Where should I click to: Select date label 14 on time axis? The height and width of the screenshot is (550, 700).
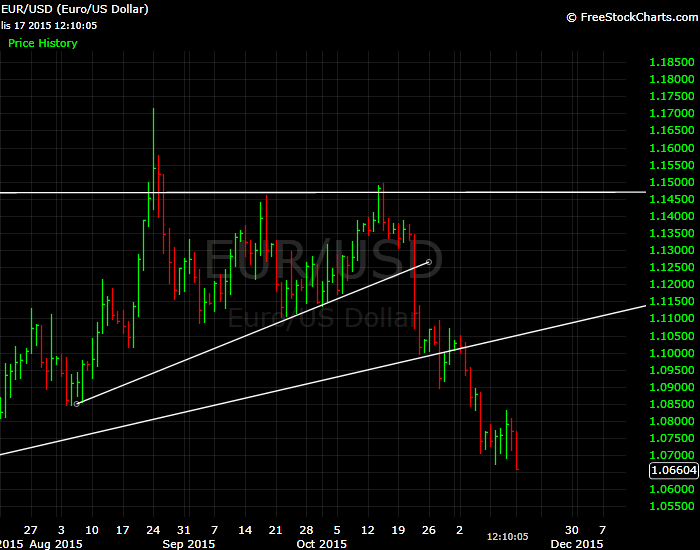click(245, 530)
